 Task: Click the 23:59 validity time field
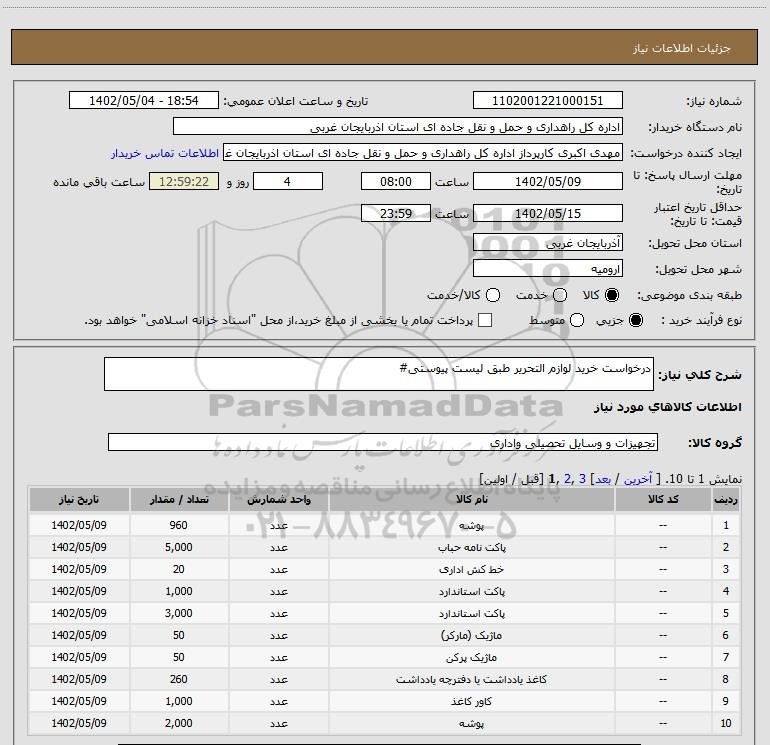click(x=396, y=213)
